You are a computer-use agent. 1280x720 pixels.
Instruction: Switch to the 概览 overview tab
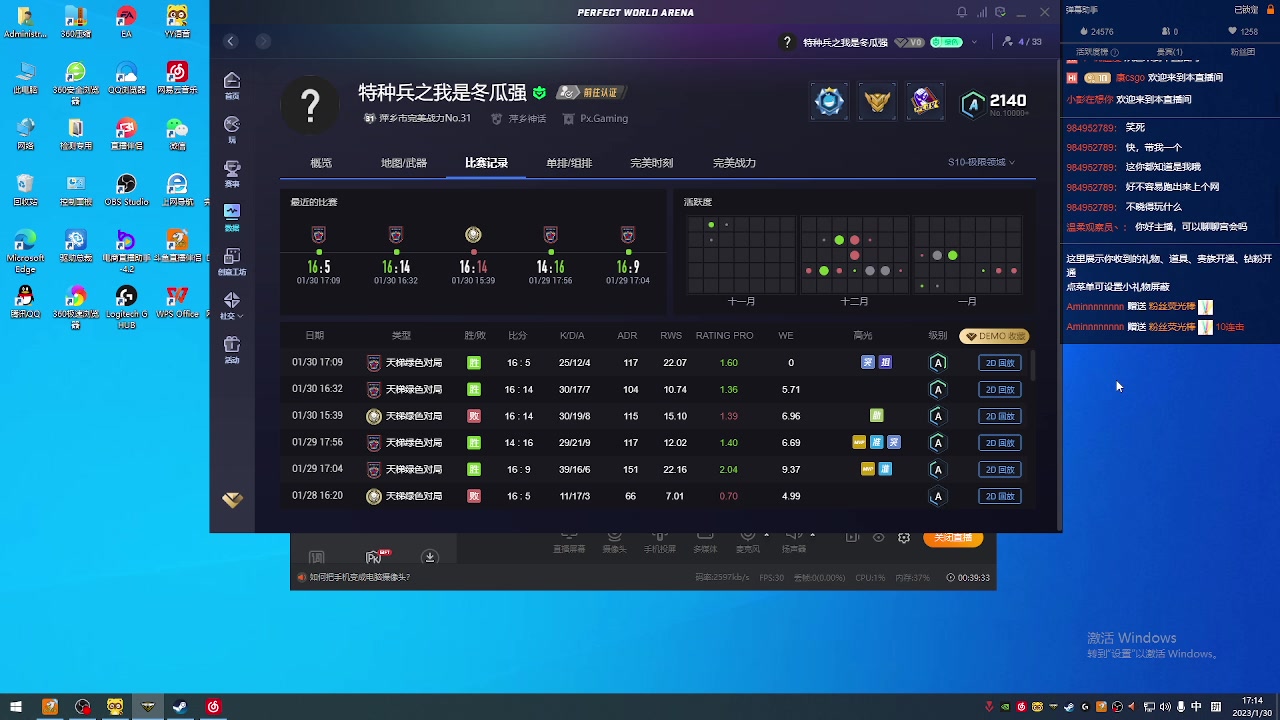click(x=321, y=163)
